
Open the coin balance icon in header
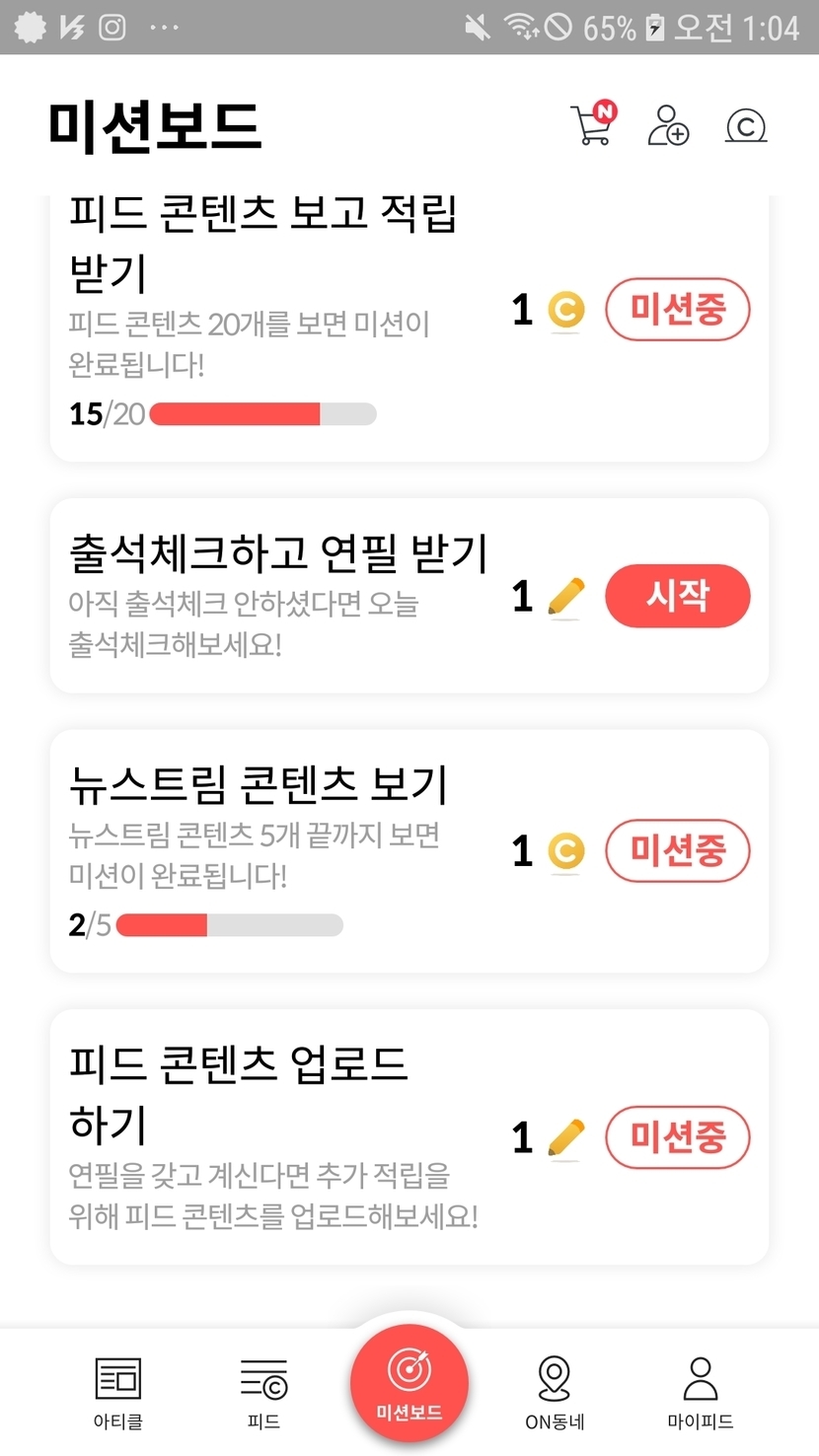[x=746, y=126]
